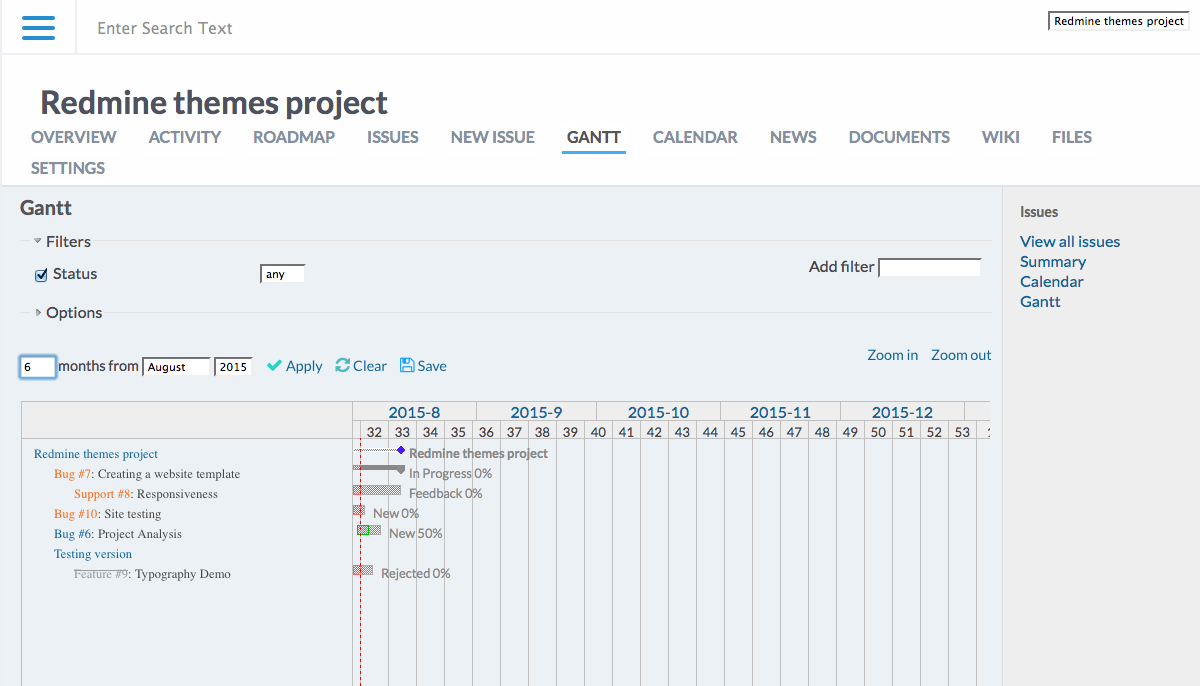Screen dimensions: 1200x686
Task: Click the Clear refresh icon
Action: coord(342,366)
